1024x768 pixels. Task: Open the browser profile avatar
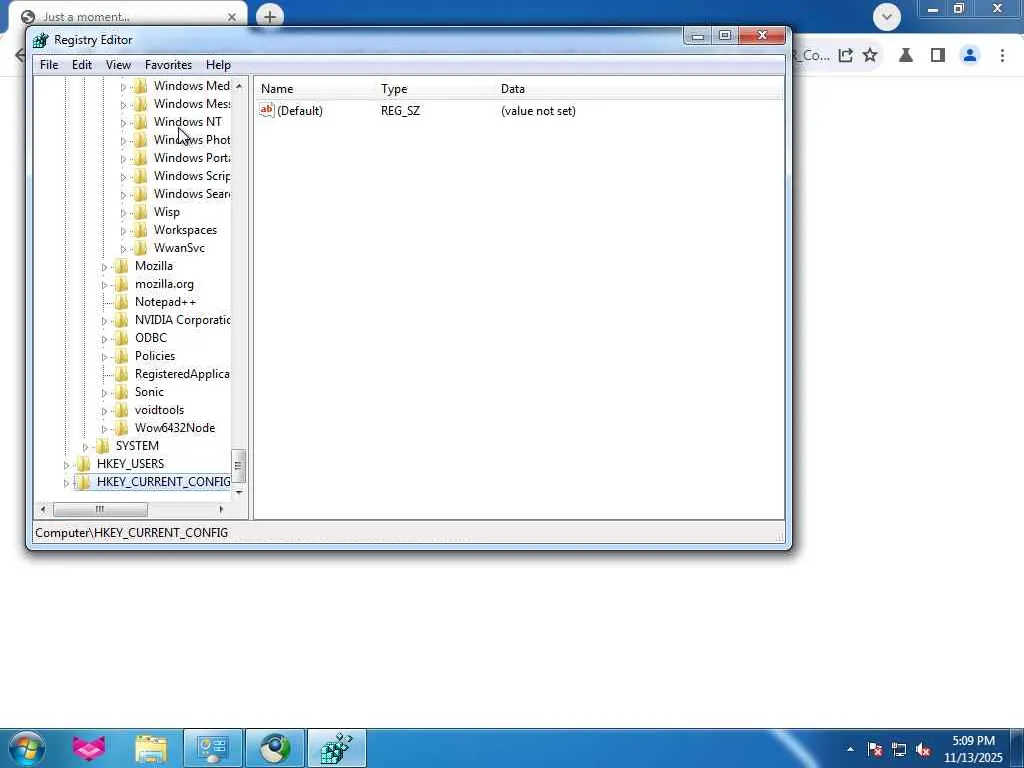tap(970, 56)
